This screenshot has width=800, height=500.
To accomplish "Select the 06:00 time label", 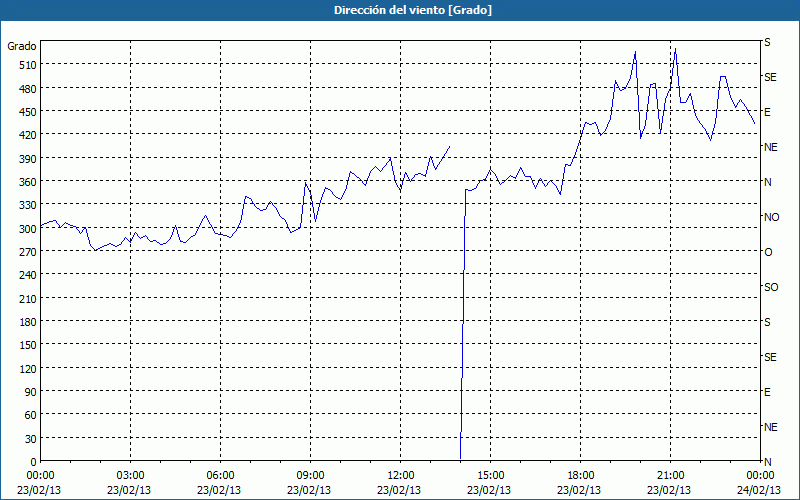I will 220,476.
